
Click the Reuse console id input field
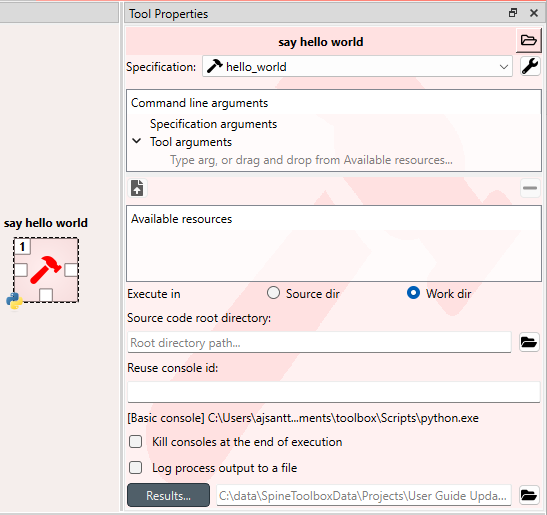tap(334, 392)
